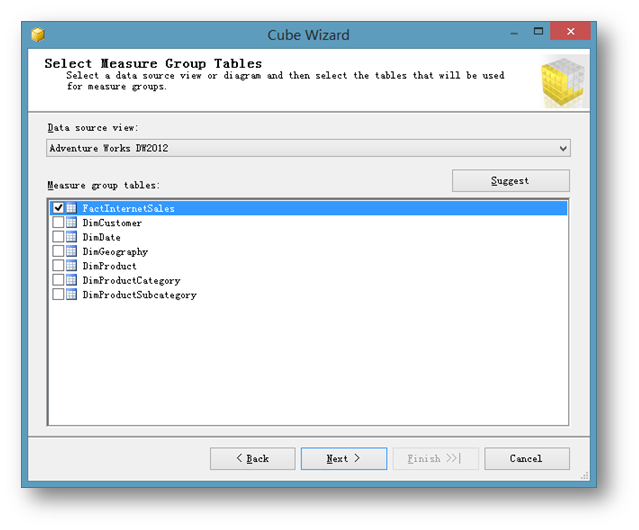Select the FactInternetSales row text

pos(128,209)
